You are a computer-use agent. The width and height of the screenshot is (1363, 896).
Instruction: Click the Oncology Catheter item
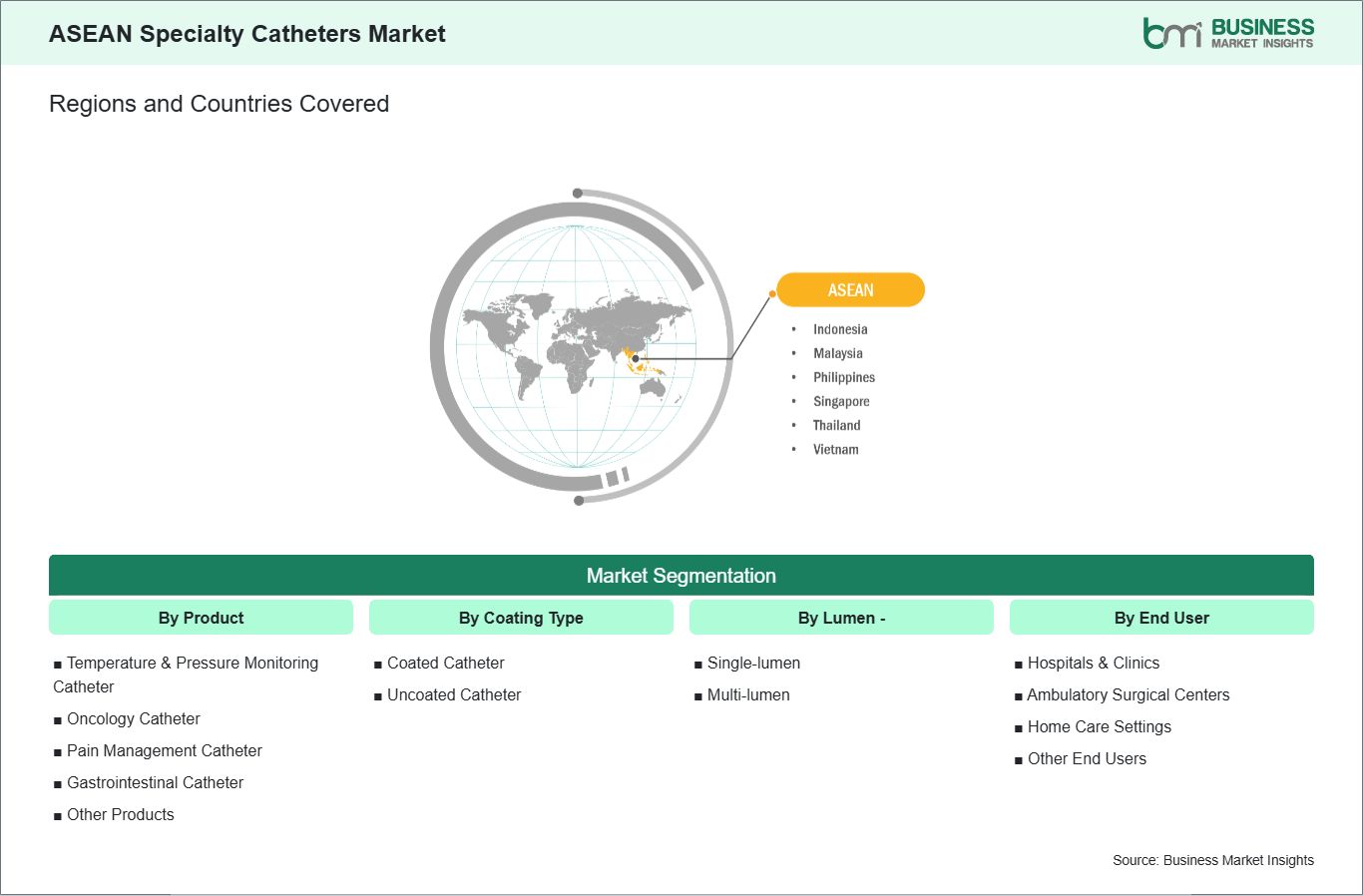coord(133,718)
